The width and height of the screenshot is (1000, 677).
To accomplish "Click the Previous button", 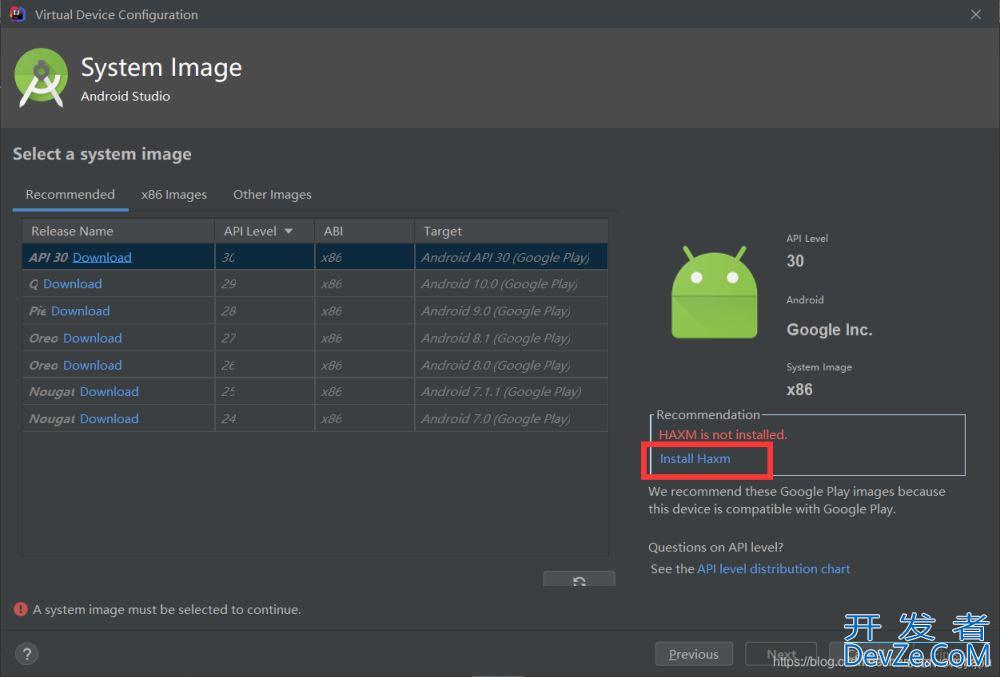I will (x=694, y=654).
